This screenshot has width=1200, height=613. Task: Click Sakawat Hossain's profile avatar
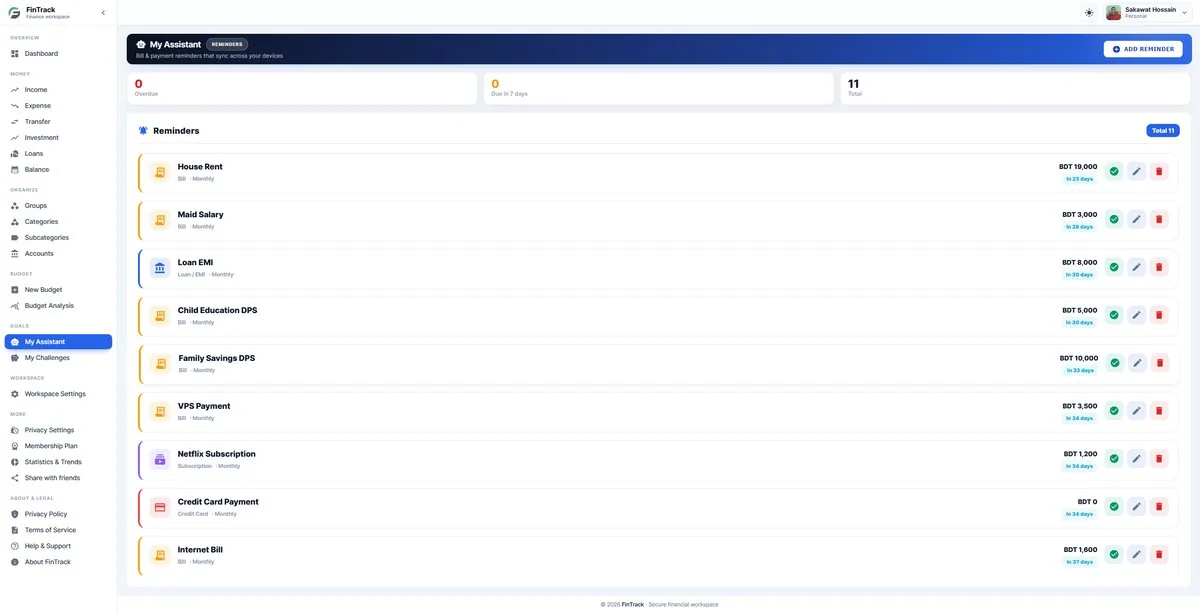coord(1113,13)
